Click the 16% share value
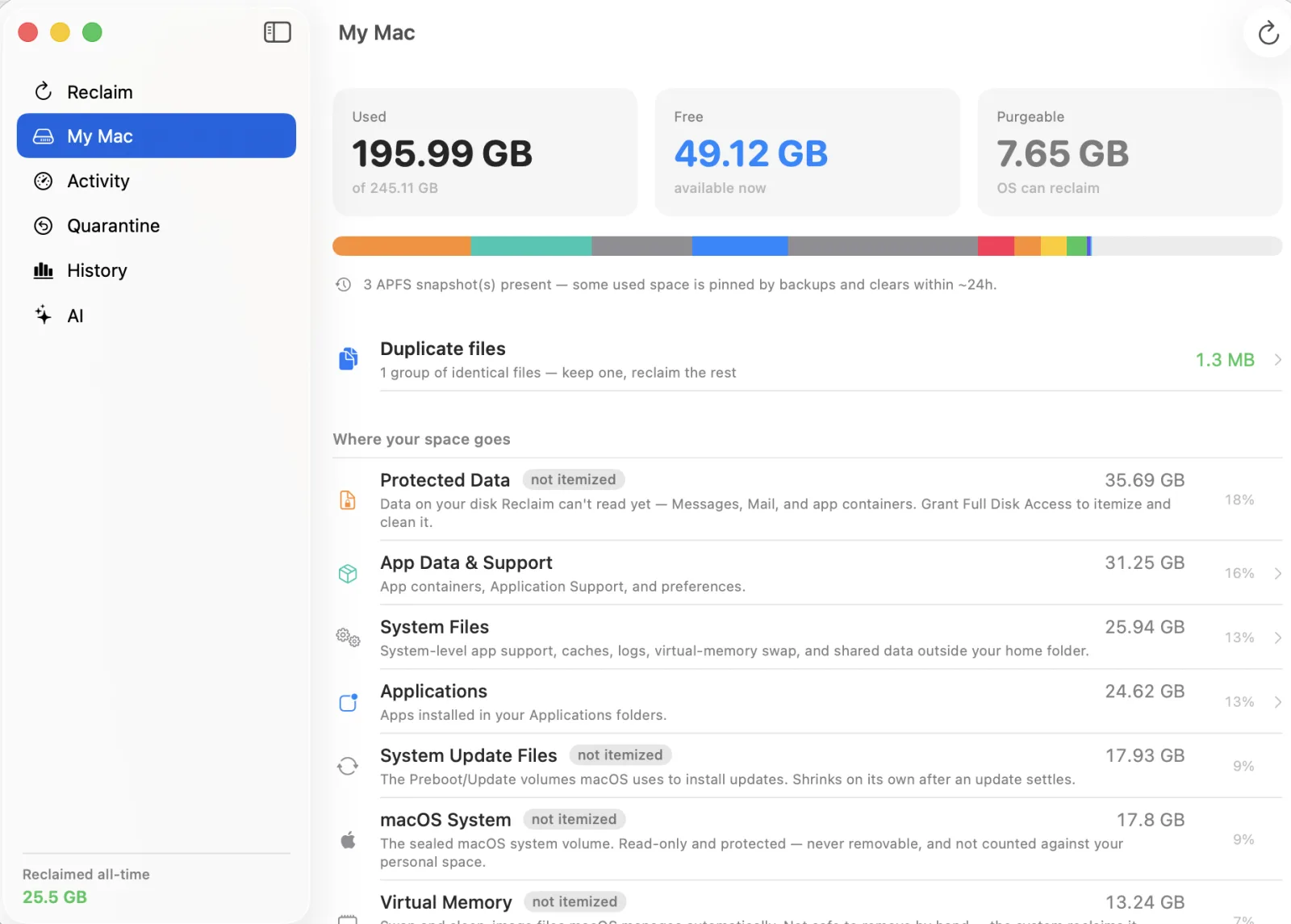Viewport: 1291px width, 924px height. click(1239, 573)
